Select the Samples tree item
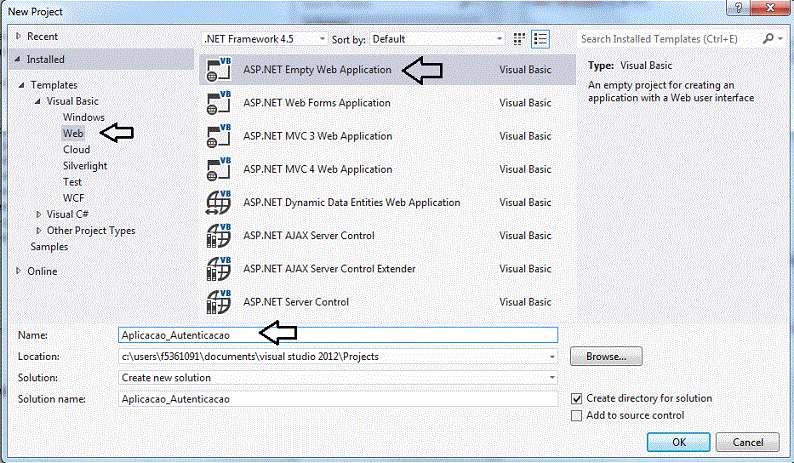The width and height of the screenshot is (794, 463). coord(49,247)
